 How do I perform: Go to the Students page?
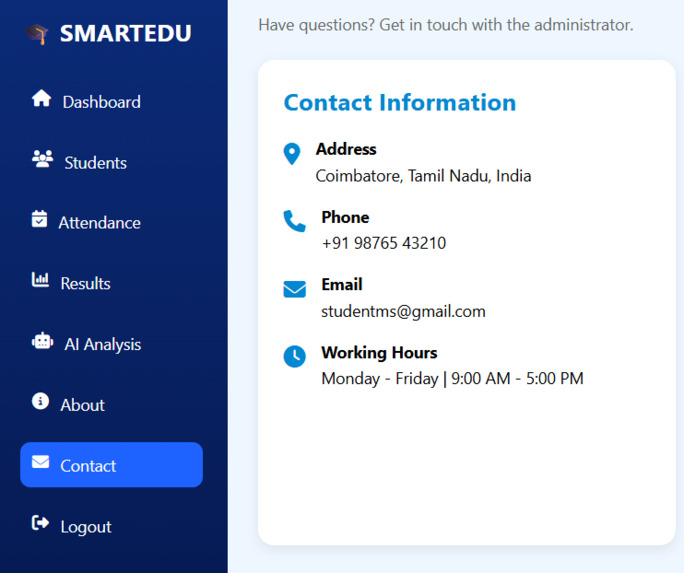[111, 162]
